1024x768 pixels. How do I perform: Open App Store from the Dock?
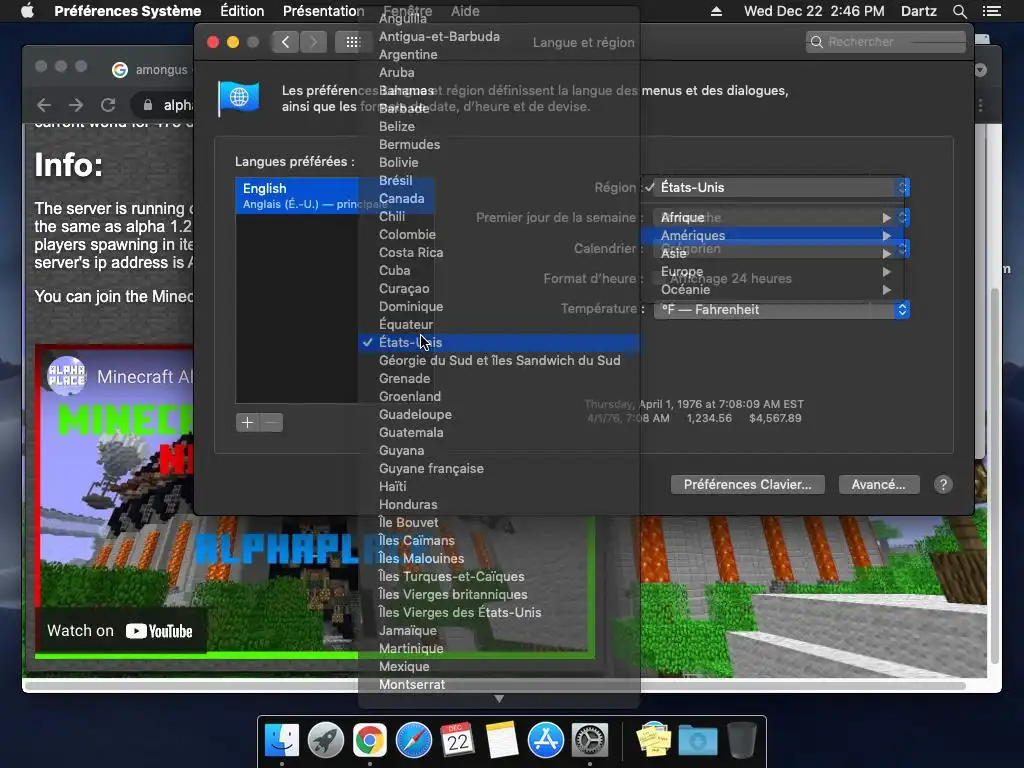545,741
